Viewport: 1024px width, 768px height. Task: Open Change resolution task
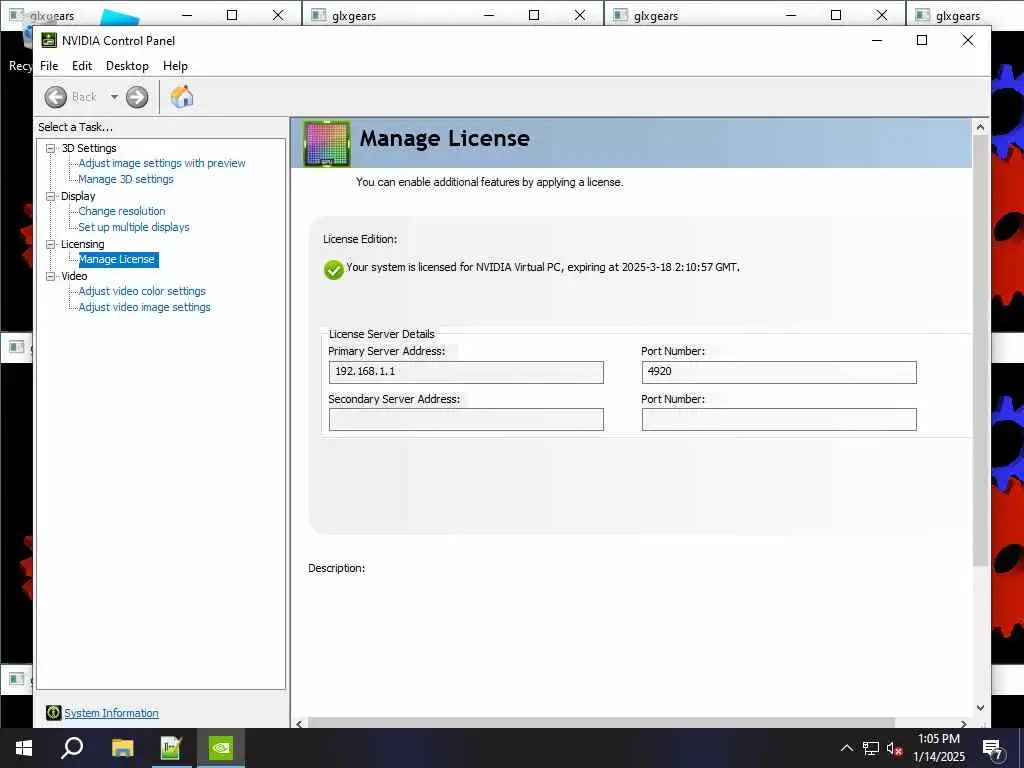point(122,211)
